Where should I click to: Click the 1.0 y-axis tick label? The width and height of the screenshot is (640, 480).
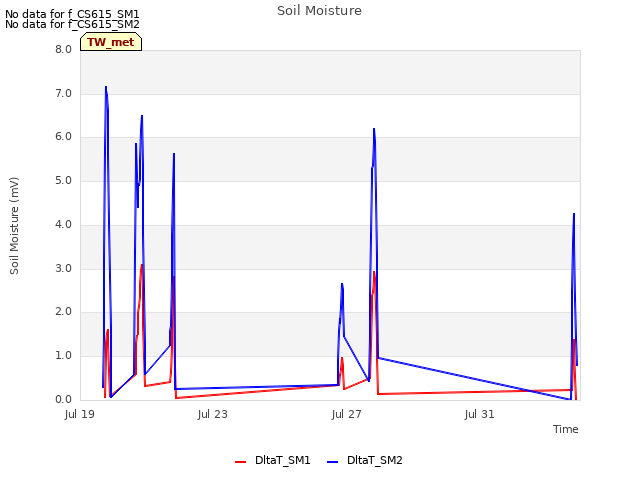point(63,356)
